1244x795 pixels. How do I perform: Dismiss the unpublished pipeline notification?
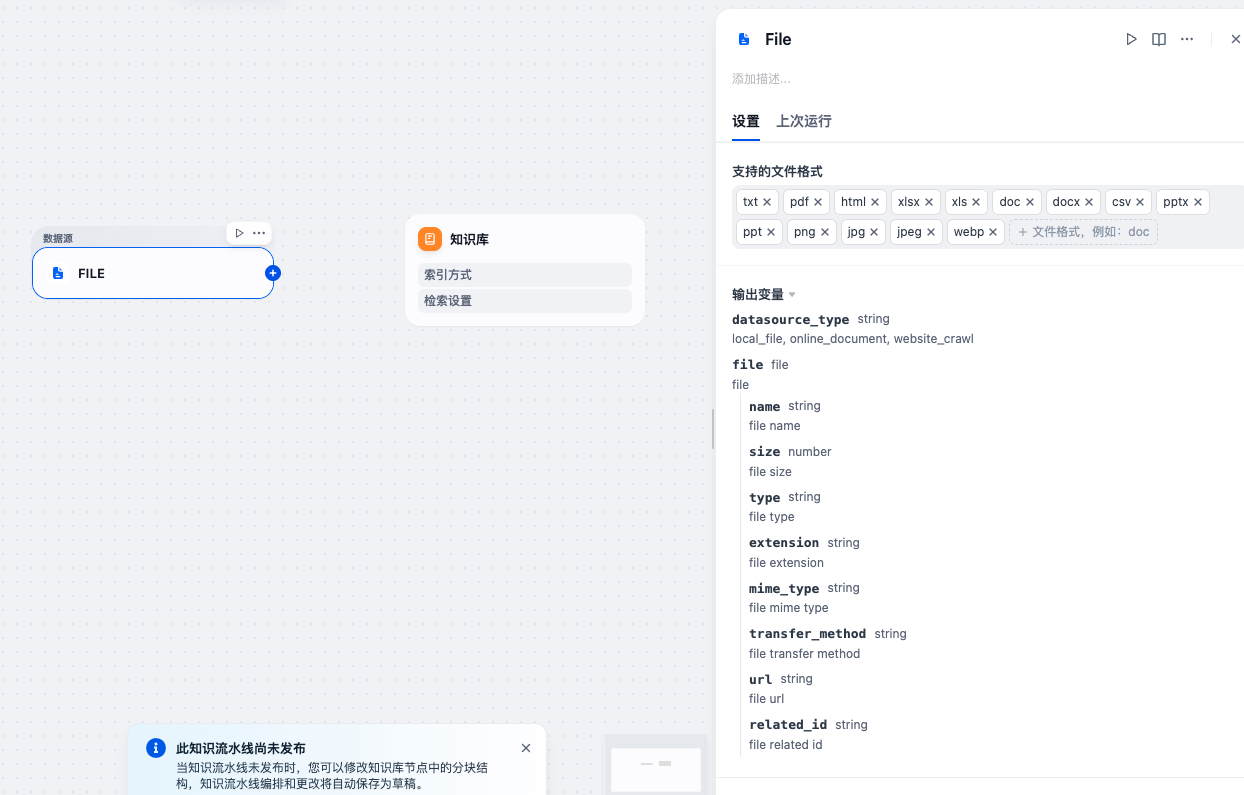tap(525, 747)
